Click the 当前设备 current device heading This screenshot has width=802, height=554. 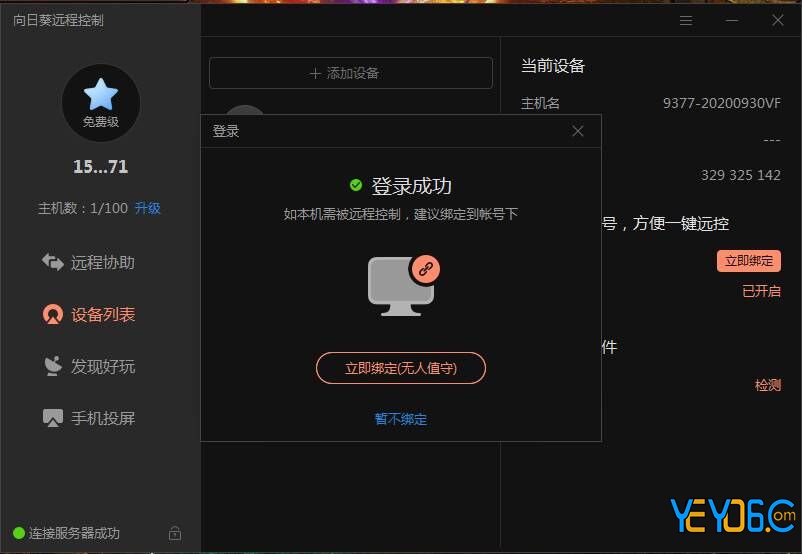click(552, 65)
